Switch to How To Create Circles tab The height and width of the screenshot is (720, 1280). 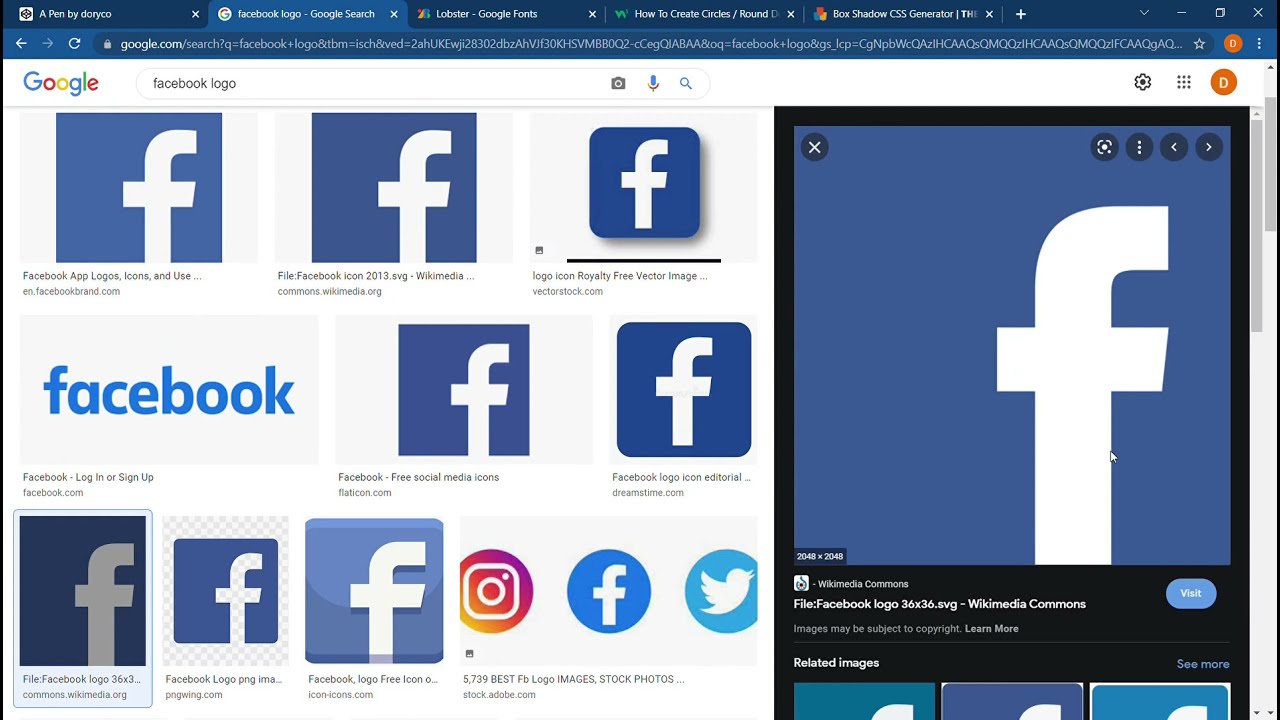[705, 14]
